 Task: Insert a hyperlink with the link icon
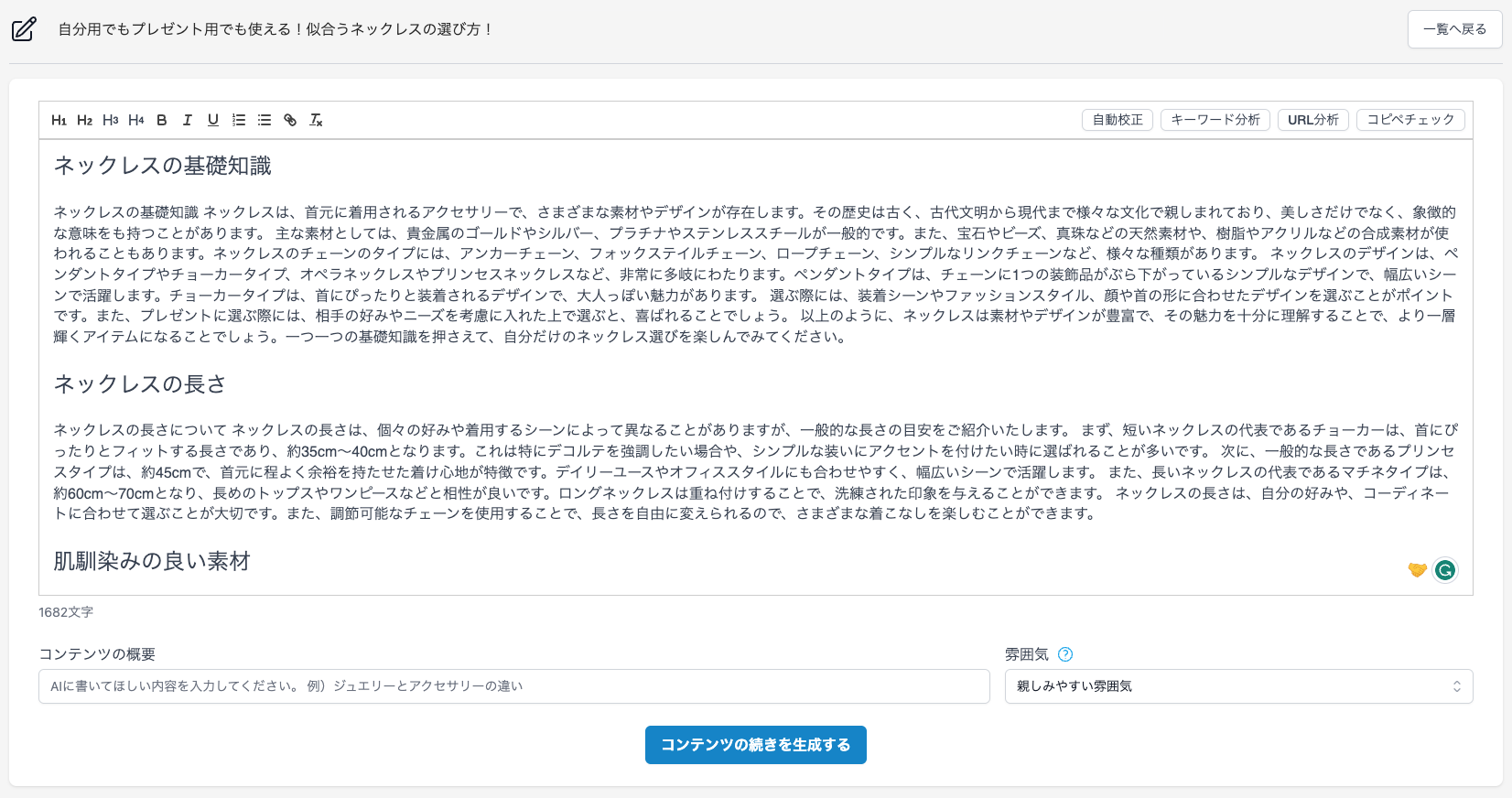[290, 120]
